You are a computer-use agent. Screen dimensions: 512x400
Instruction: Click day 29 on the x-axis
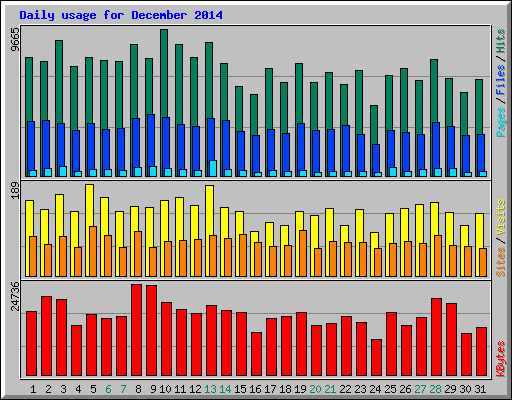click(x=450, y=389)
